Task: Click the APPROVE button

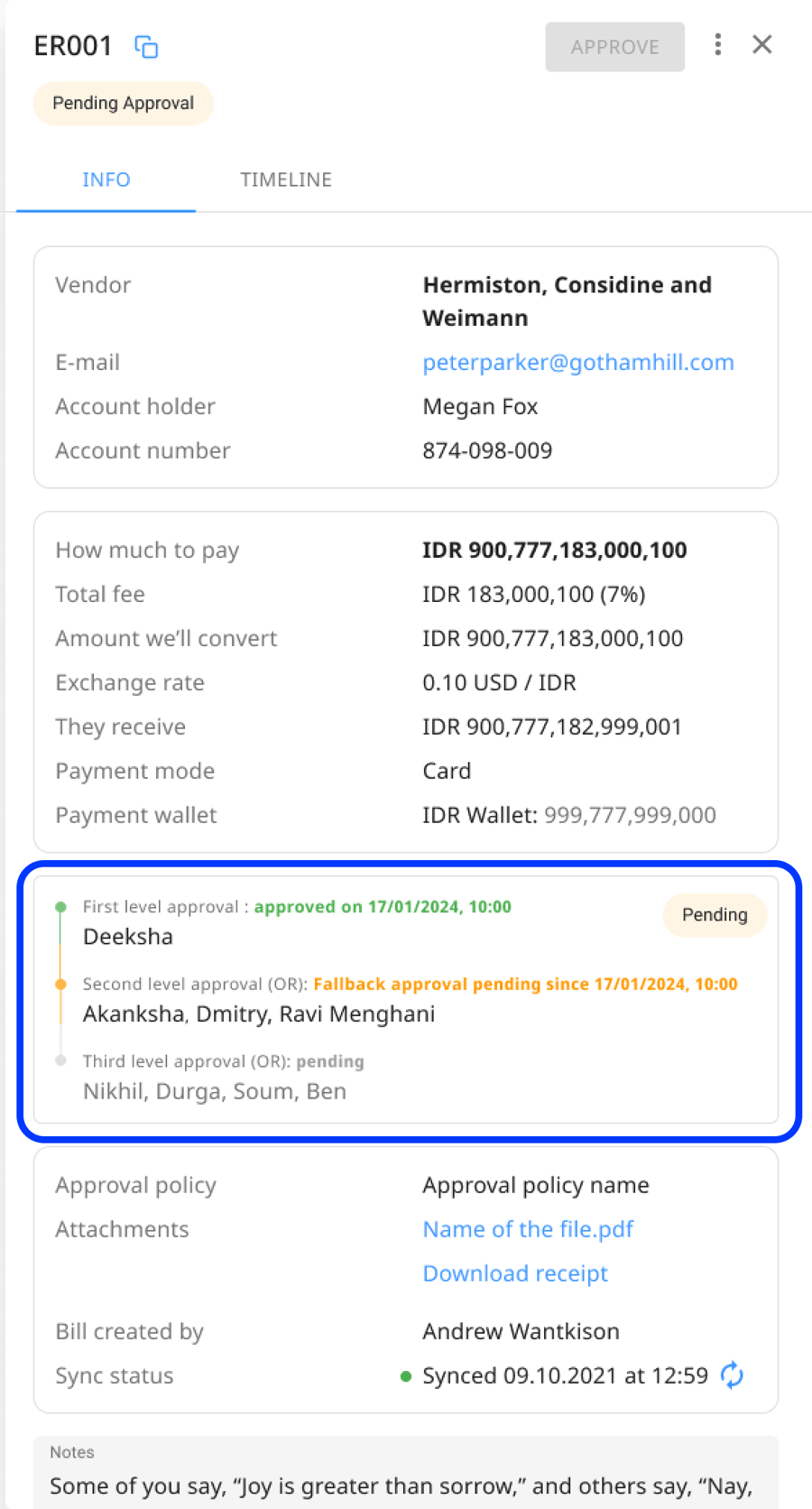Action: click(x=615, y=47)
